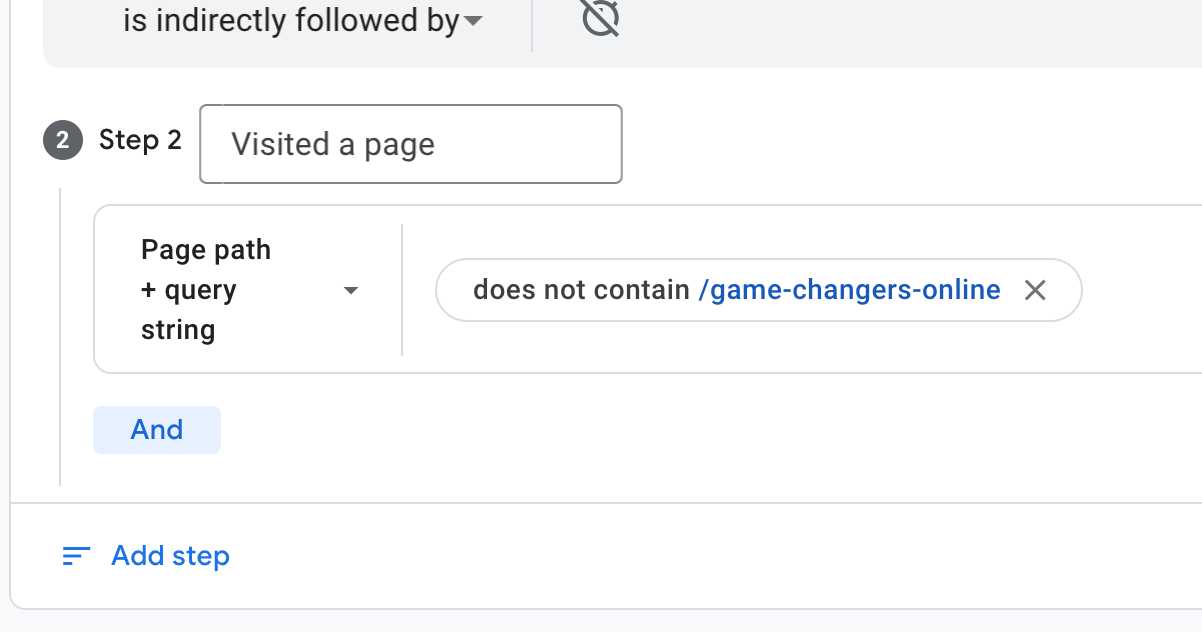The height and width of the screenshot is (632, 1202).
Task: Edit the Visited a page step name
Action: click(411, 144)
